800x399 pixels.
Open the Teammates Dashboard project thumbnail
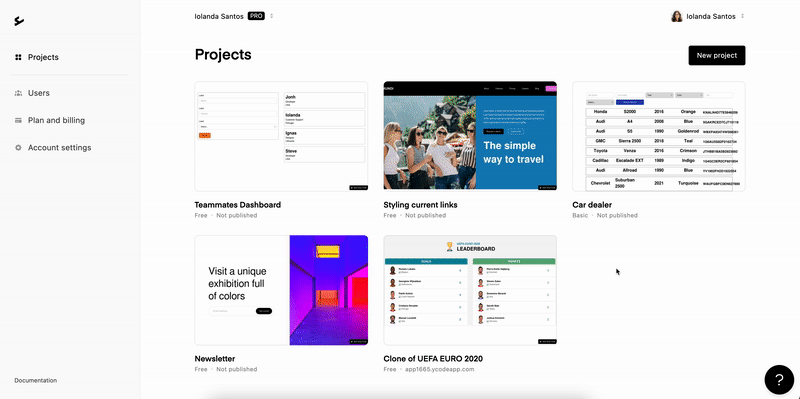click(x=281, y=136)
